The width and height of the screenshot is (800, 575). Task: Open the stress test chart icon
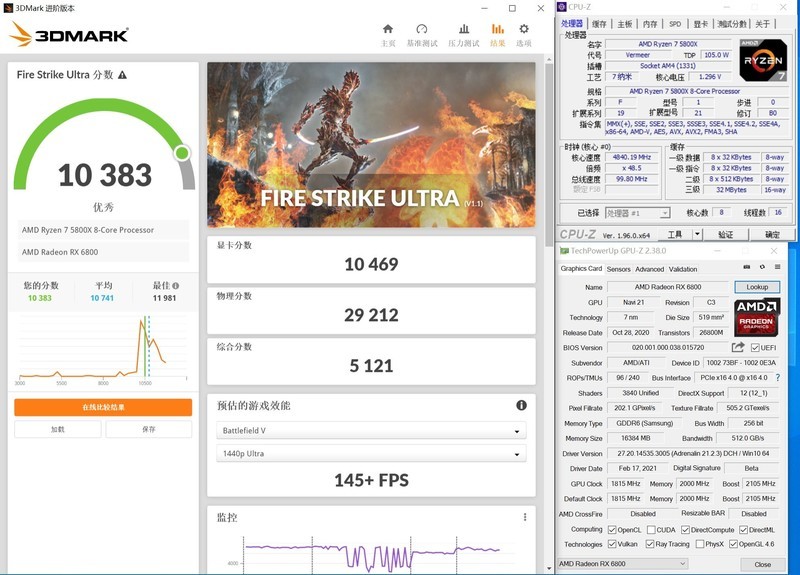tap(464, 29)
